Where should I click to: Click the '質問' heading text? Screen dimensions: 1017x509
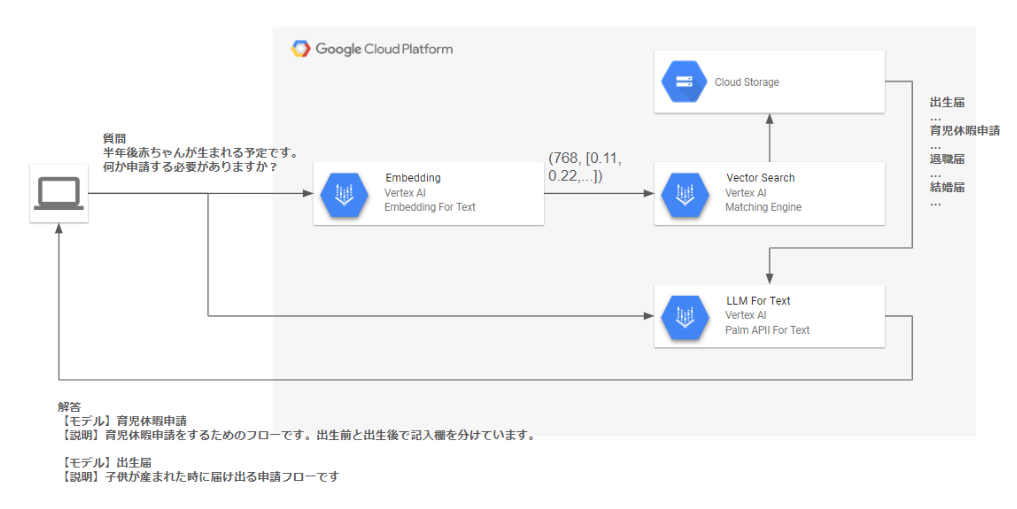114,139
